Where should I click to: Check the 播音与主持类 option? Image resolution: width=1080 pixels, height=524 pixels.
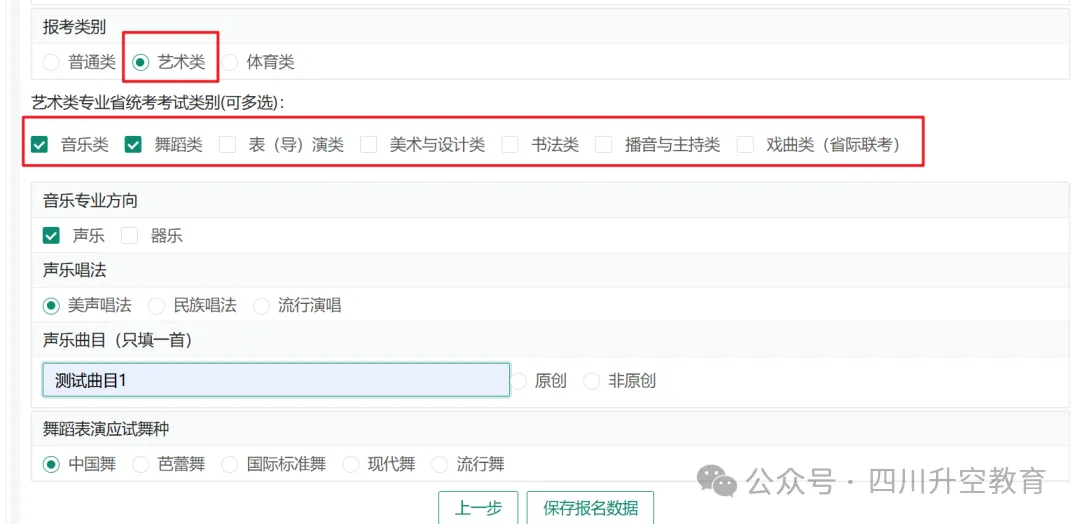(604, 145)
